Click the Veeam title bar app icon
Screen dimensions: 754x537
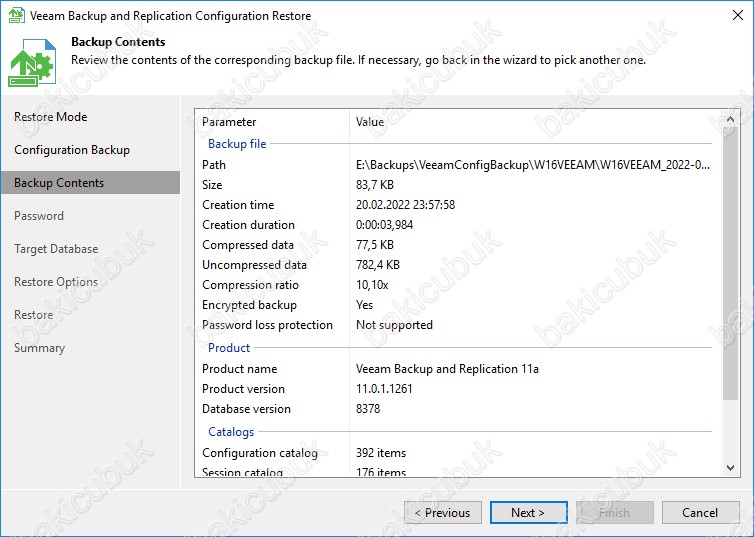(x=17, y=15)
